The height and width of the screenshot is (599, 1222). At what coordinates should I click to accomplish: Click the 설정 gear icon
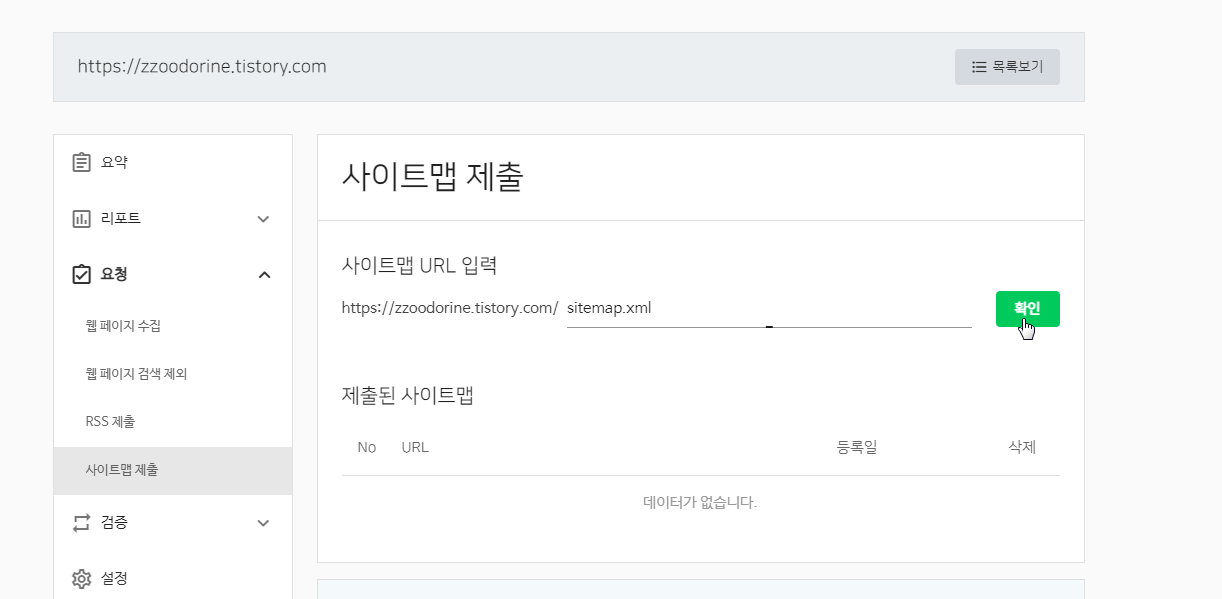coord(82,578)
